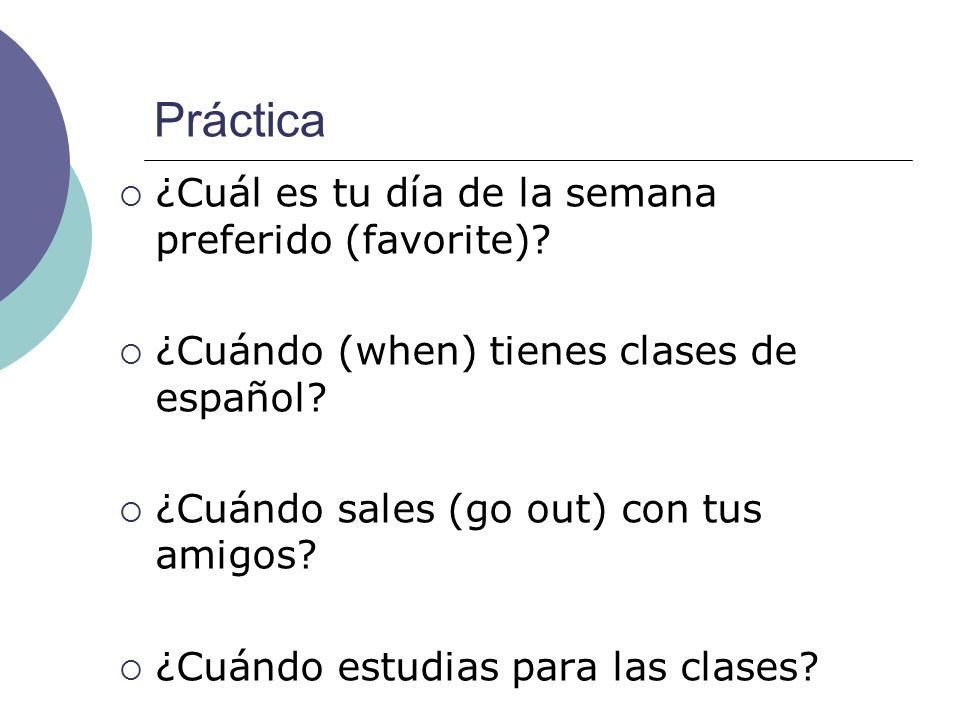Click the word 'sales' in third question
960x720 pixels.
386,509
